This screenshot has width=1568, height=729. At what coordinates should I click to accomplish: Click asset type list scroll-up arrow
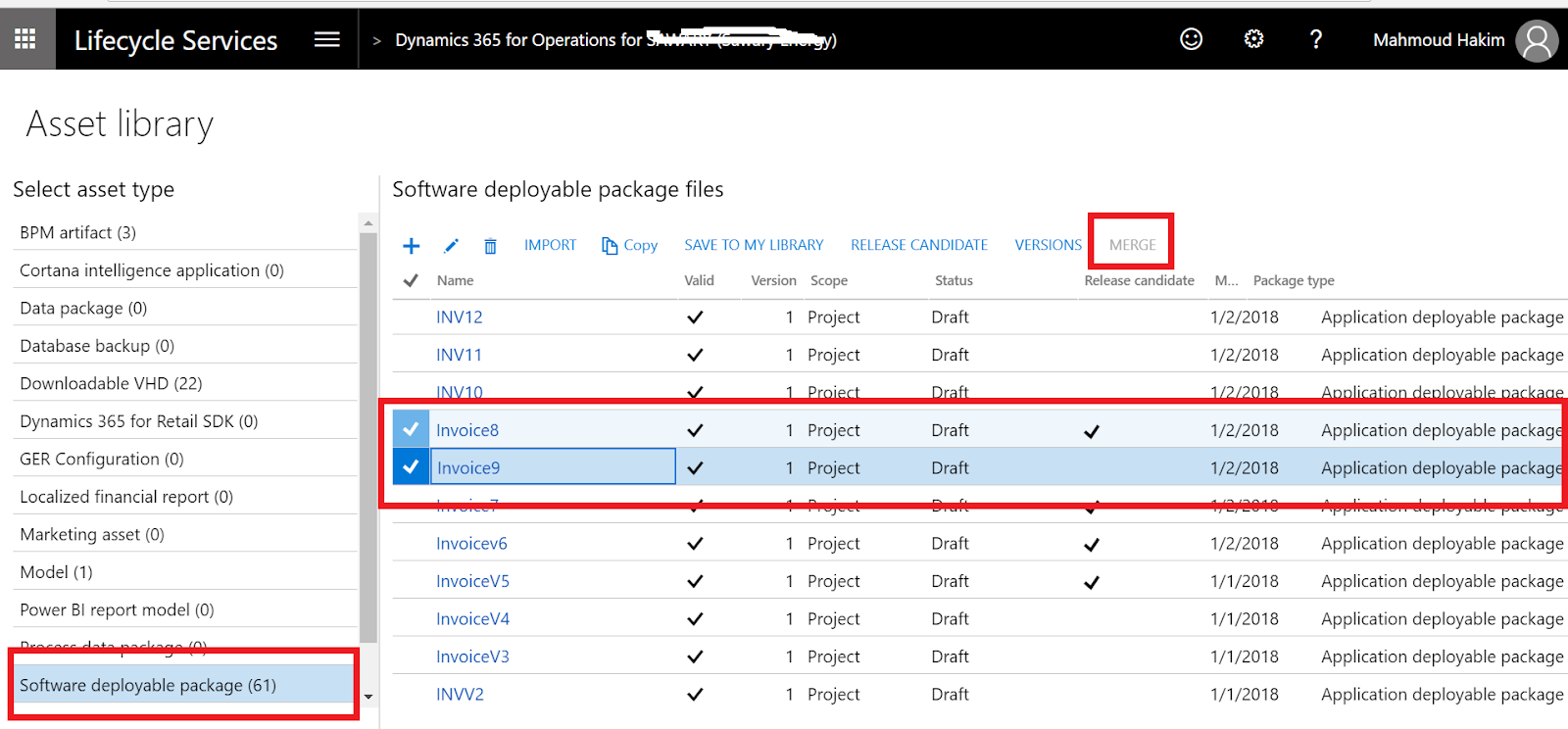[x=368, y=223]
